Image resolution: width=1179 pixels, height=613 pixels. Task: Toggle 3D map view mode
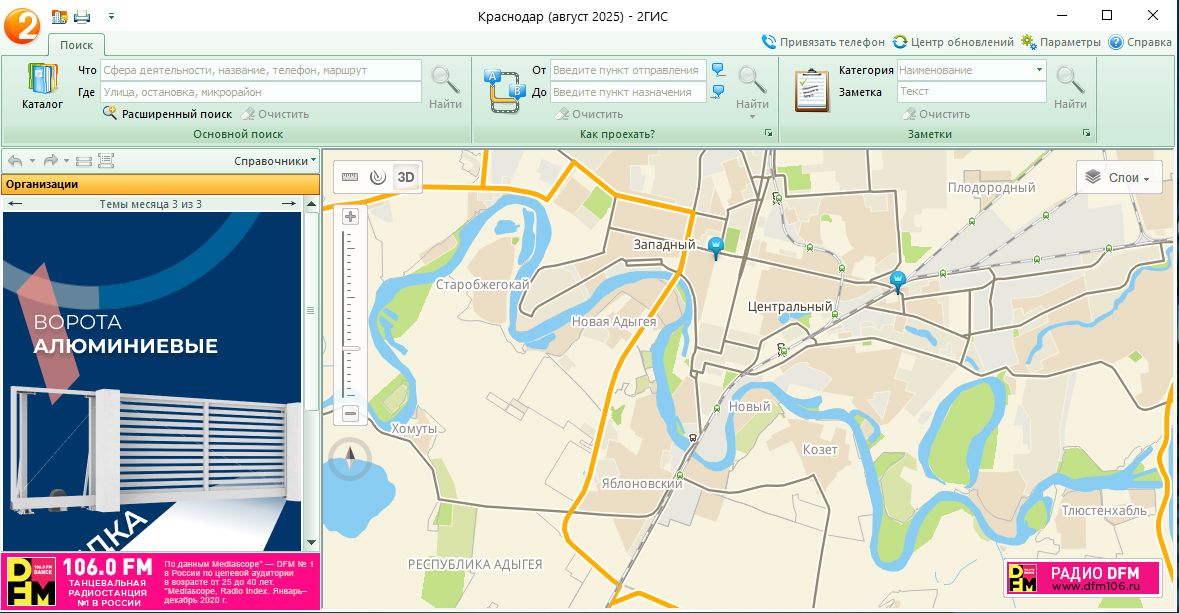pos(406,177)
